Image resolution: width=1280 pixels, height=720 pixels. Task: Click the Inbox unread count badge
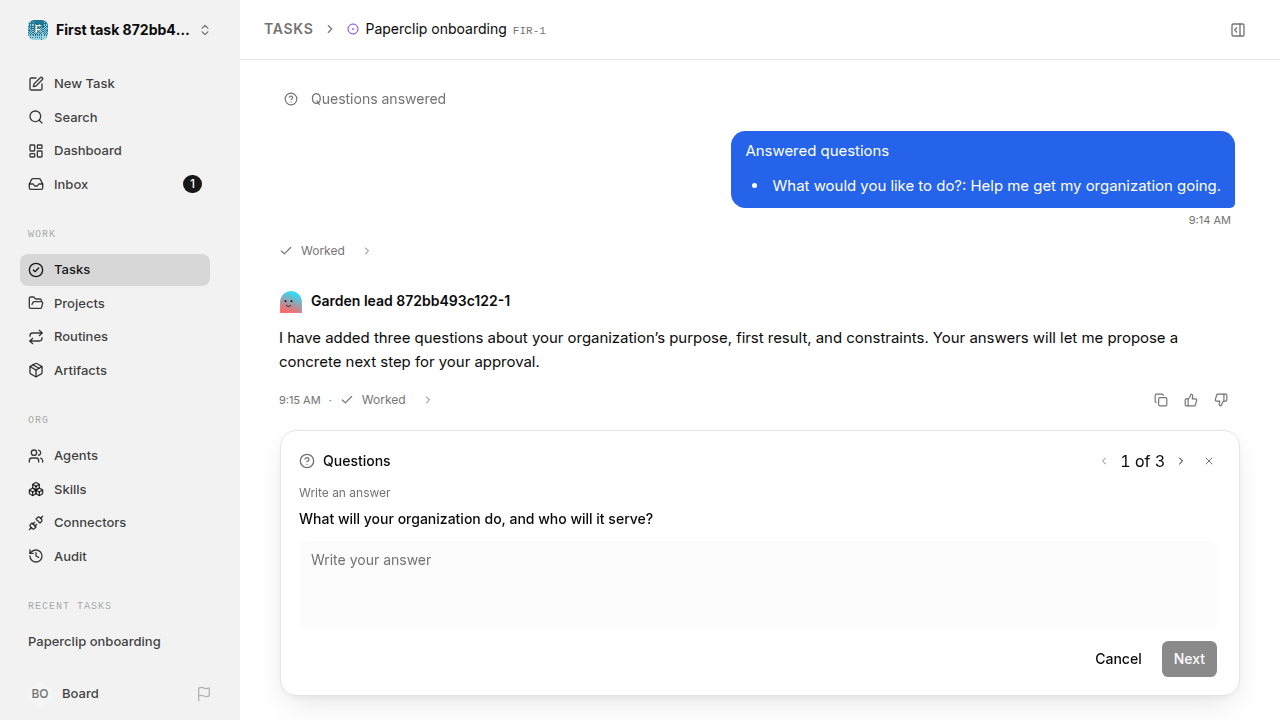tap(193, 184)
